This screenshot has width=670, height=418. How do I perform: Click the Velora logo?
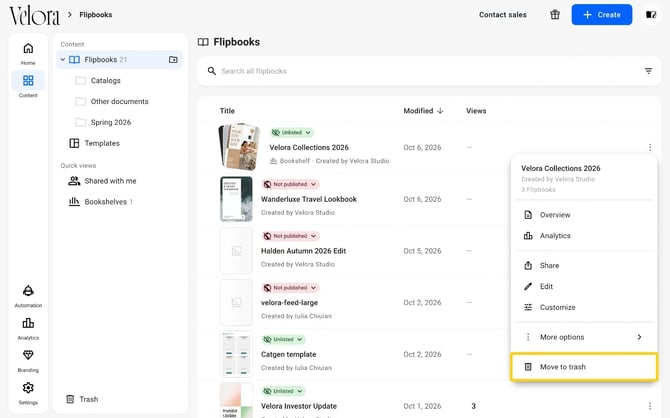point(34,15)
